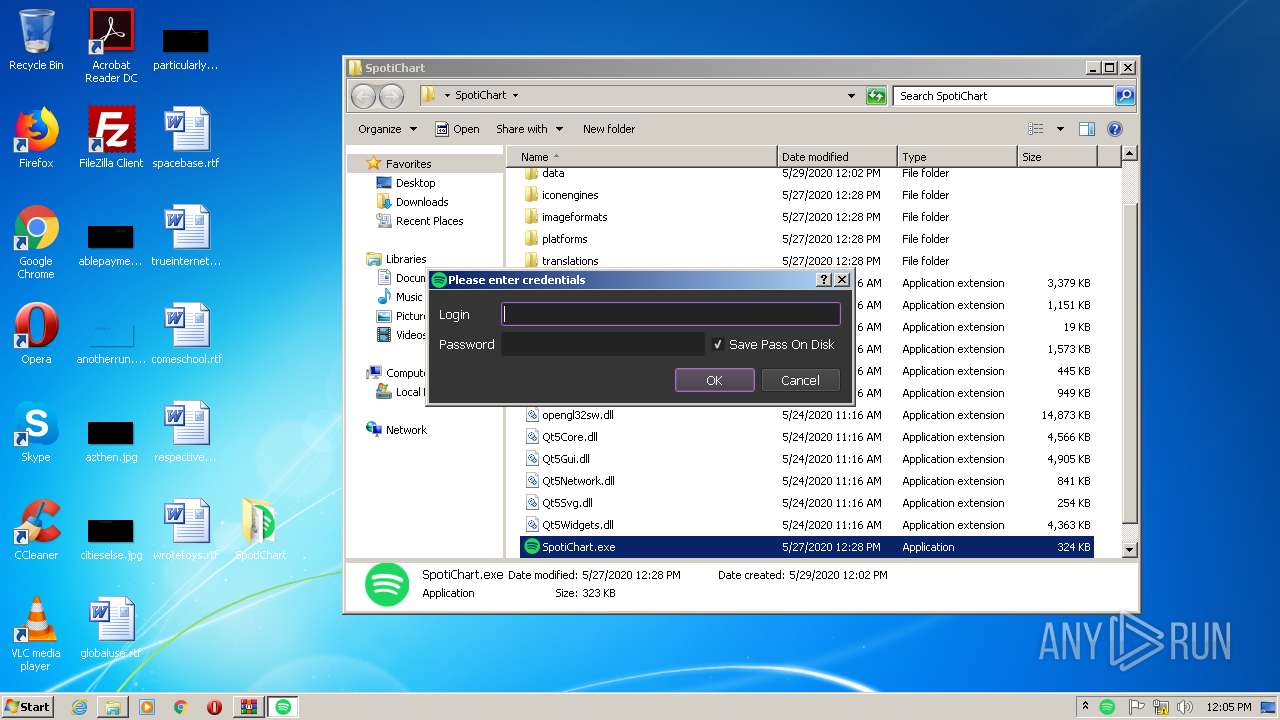Viewport: 1280px width, 720px height.
Task: Select VLC media player desktop shortcut
Action: 36,634
